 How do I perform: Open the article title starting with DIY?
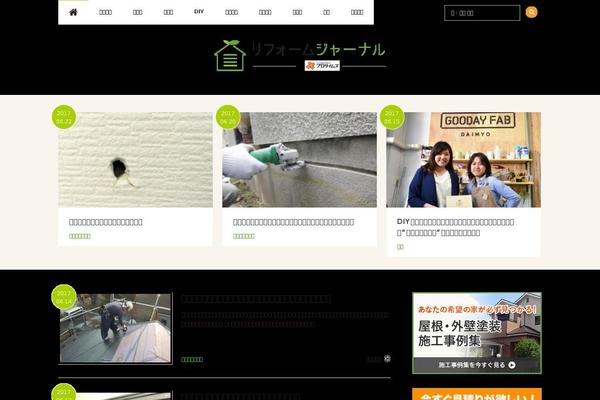click(455, 227)
